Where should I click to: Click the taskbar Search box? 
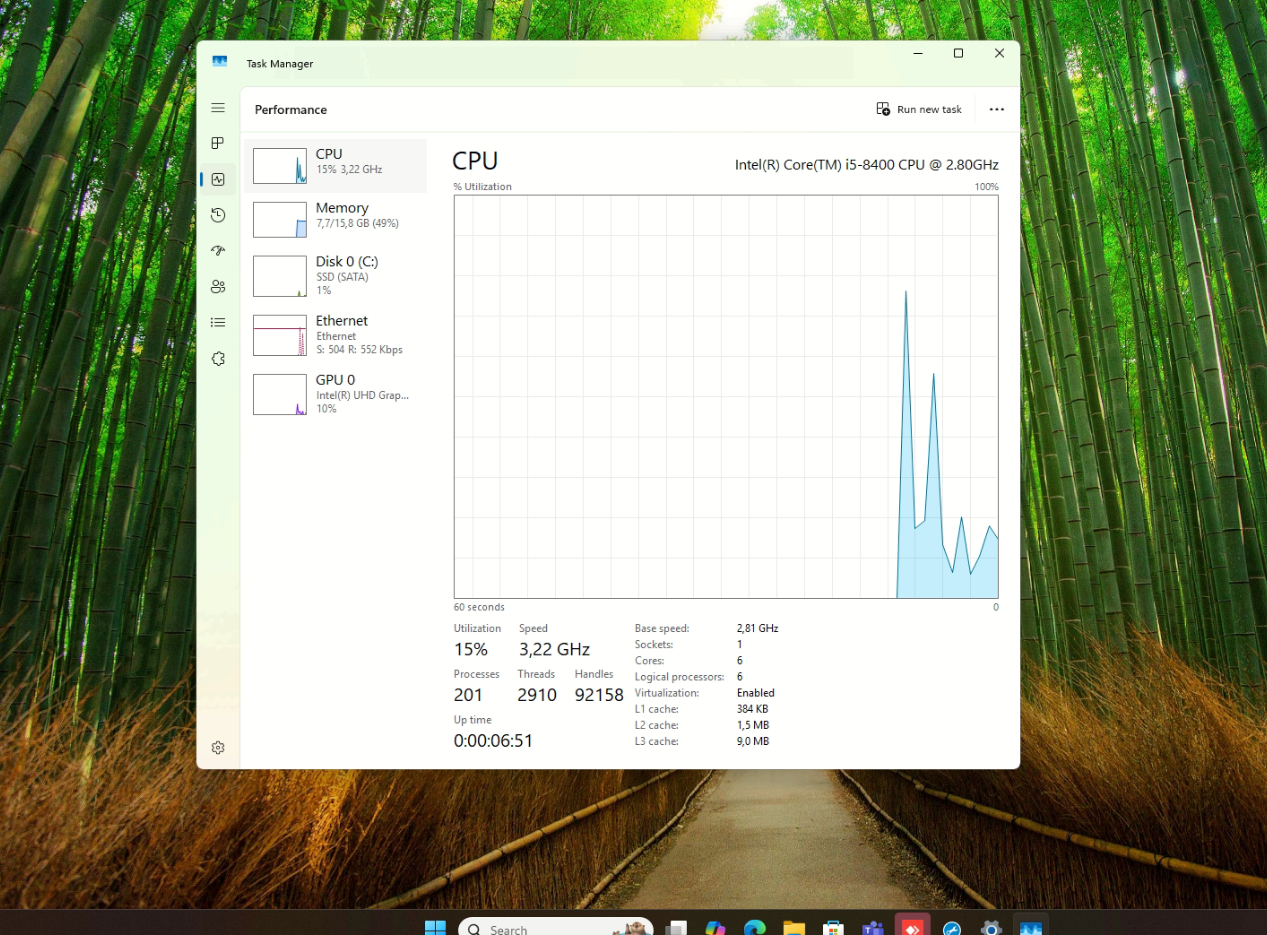pos(556,928)
